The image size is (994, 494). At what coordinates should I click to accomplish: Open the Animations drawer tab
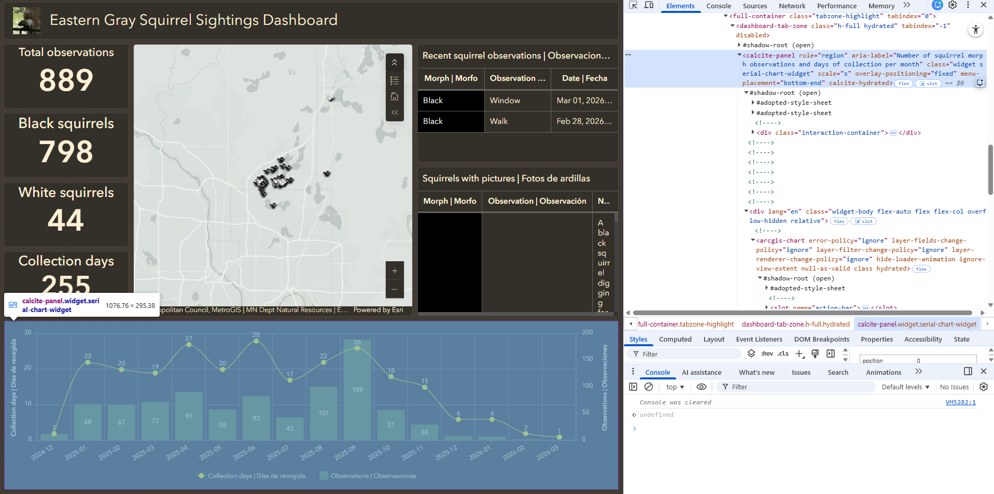(883, 372)
